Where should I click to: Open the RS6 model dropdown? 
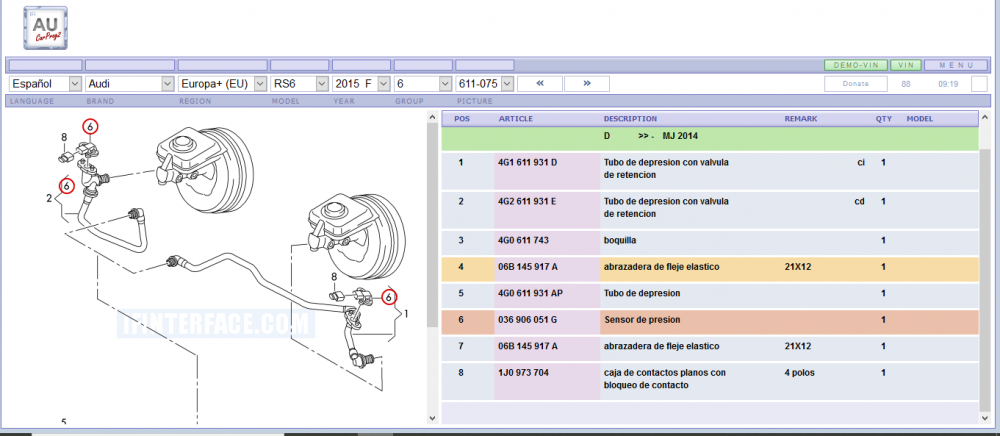(300, 84)
